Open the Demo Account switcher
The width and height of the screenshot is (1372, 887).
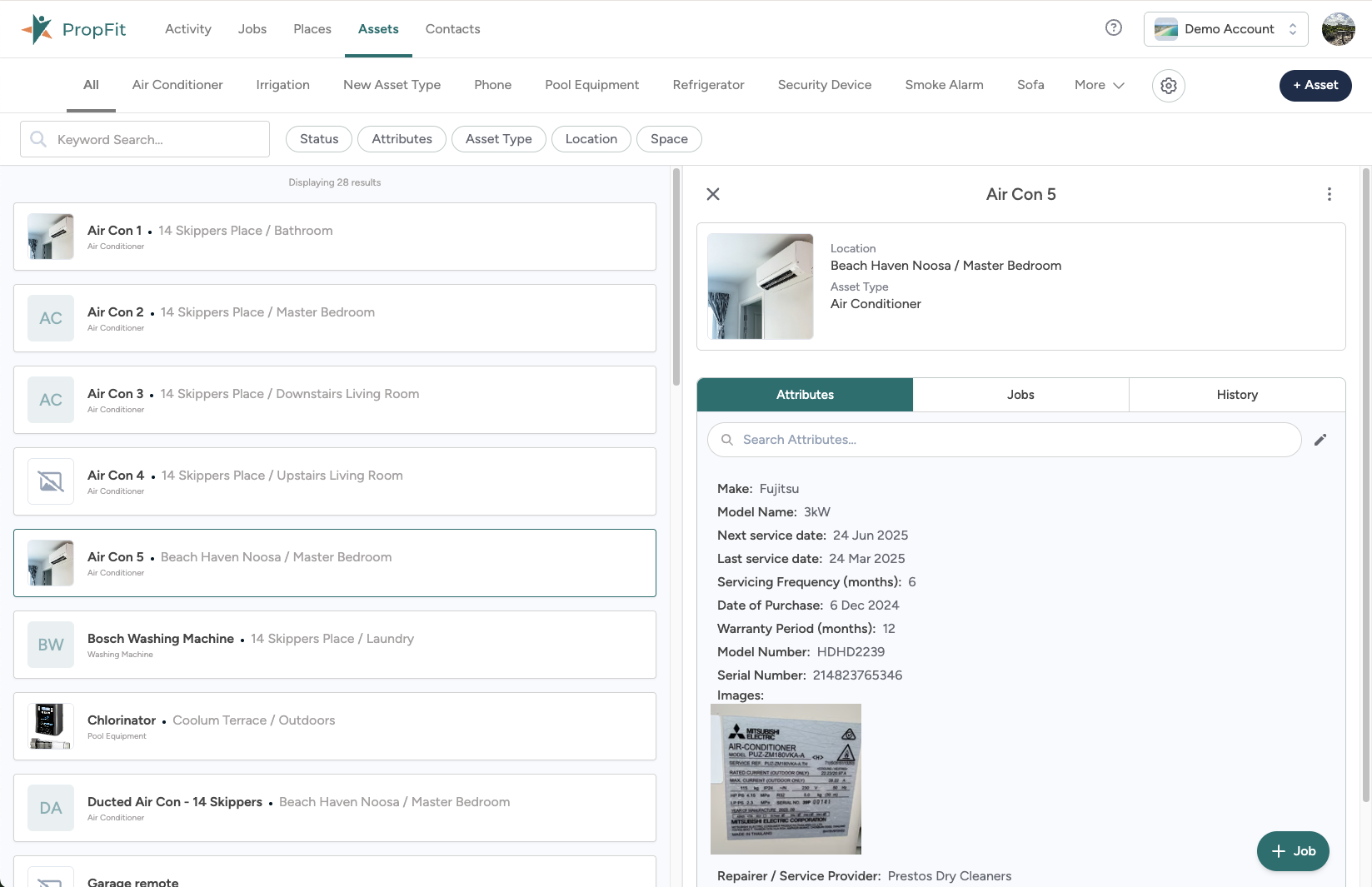[x=1225, y=28]
